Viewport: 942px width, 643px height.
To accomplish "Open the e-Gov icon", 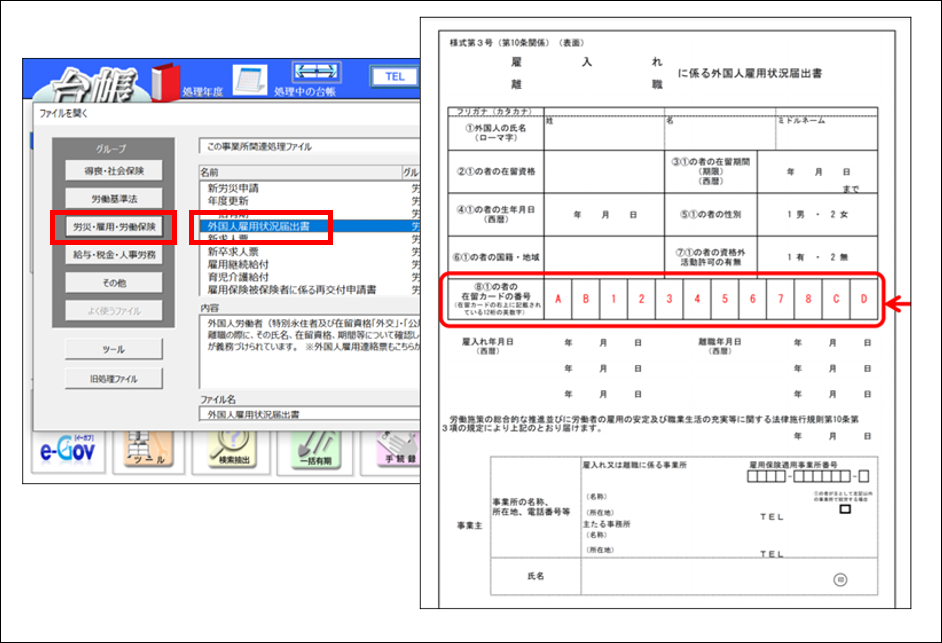I will (x=67, y=451).
